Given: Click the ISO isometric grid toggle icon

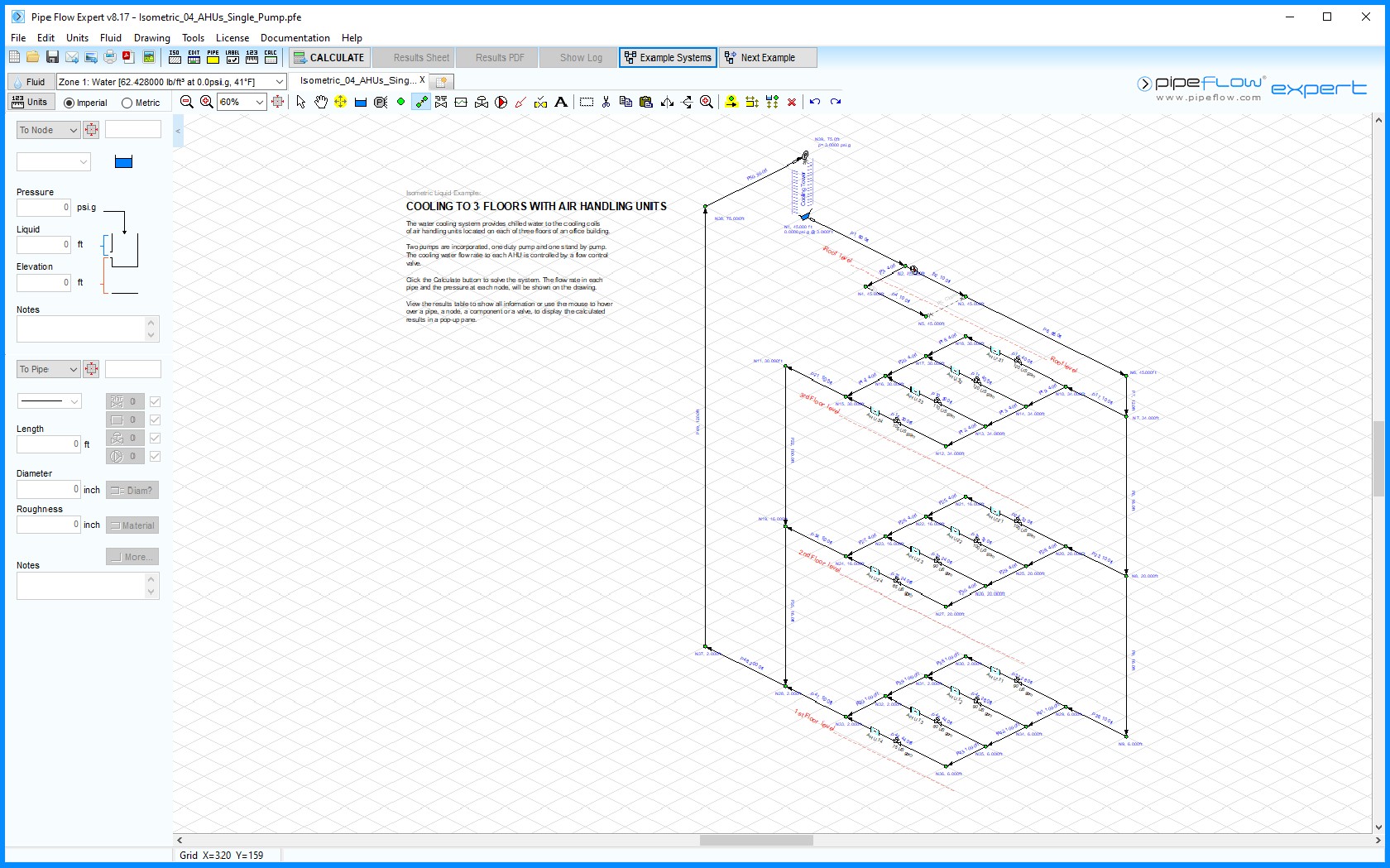Looking at the screenshot, I should [x=175, y=57].
